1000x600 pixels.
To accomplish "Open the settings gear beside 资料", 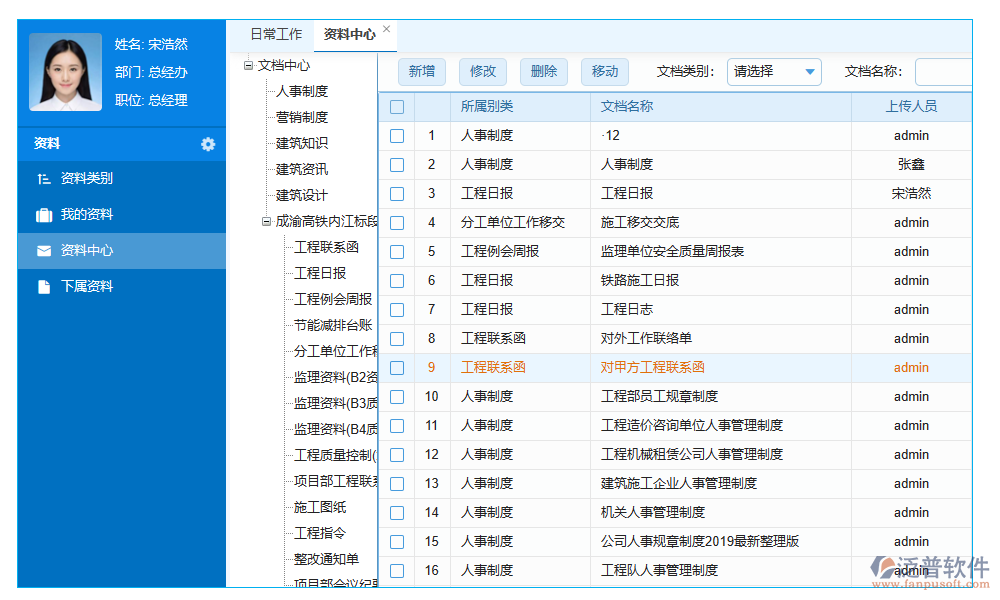I will click(x=207, y=144).
